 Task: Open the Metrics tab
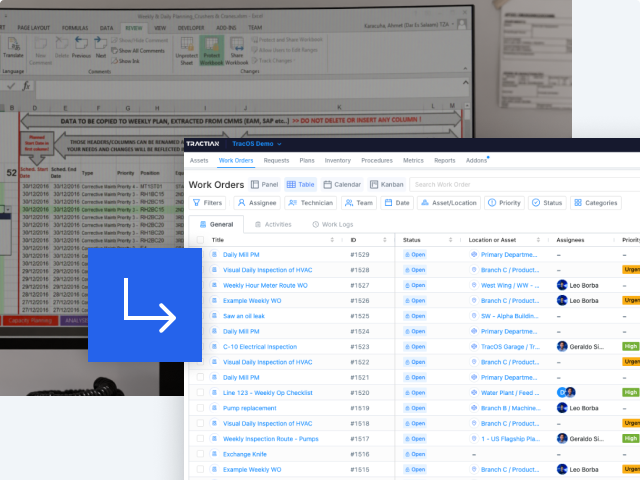tap(413, 160)
